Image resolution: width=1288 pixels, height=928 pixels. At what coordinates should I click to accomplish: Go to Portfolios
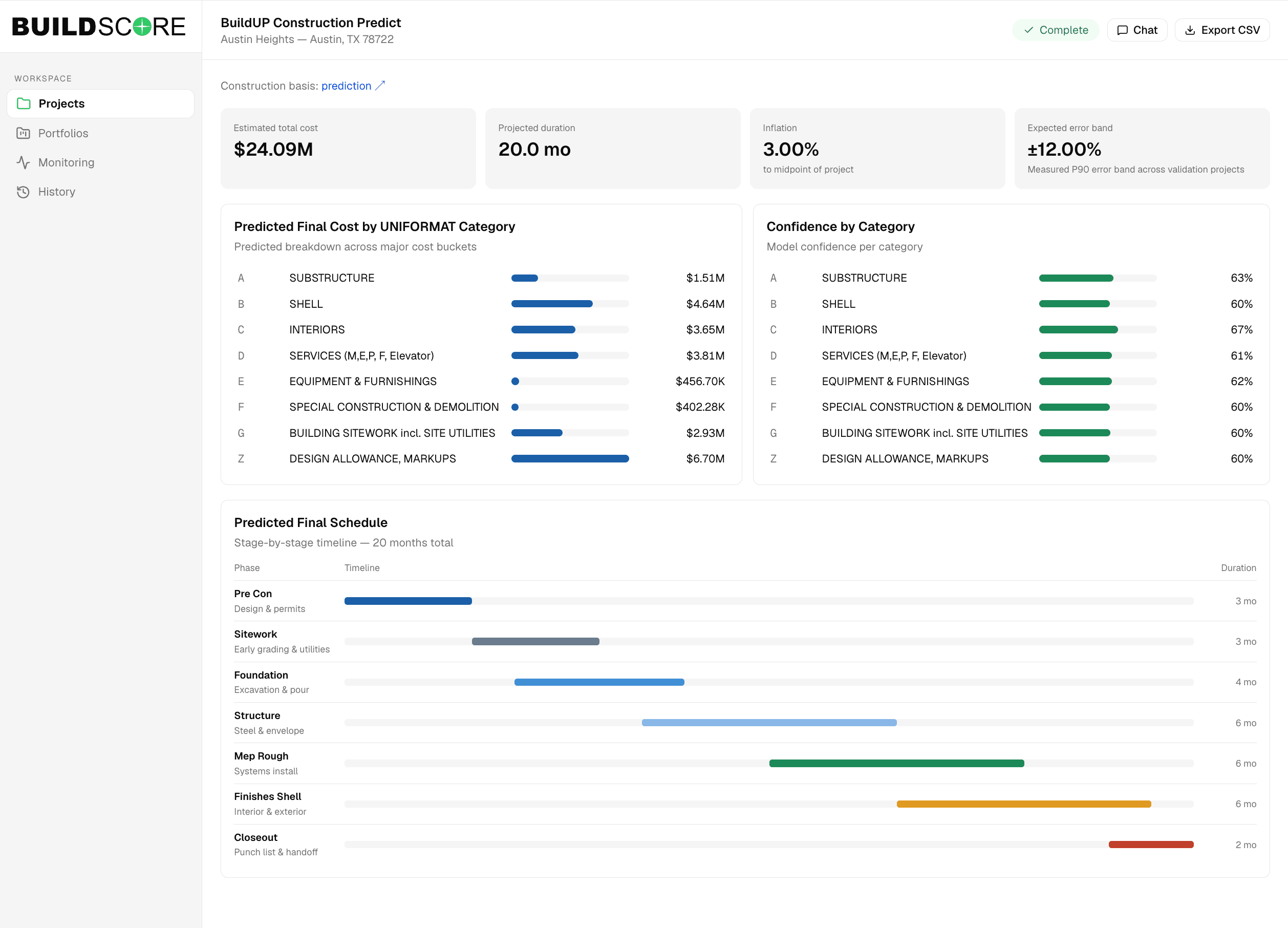[100, 133]
